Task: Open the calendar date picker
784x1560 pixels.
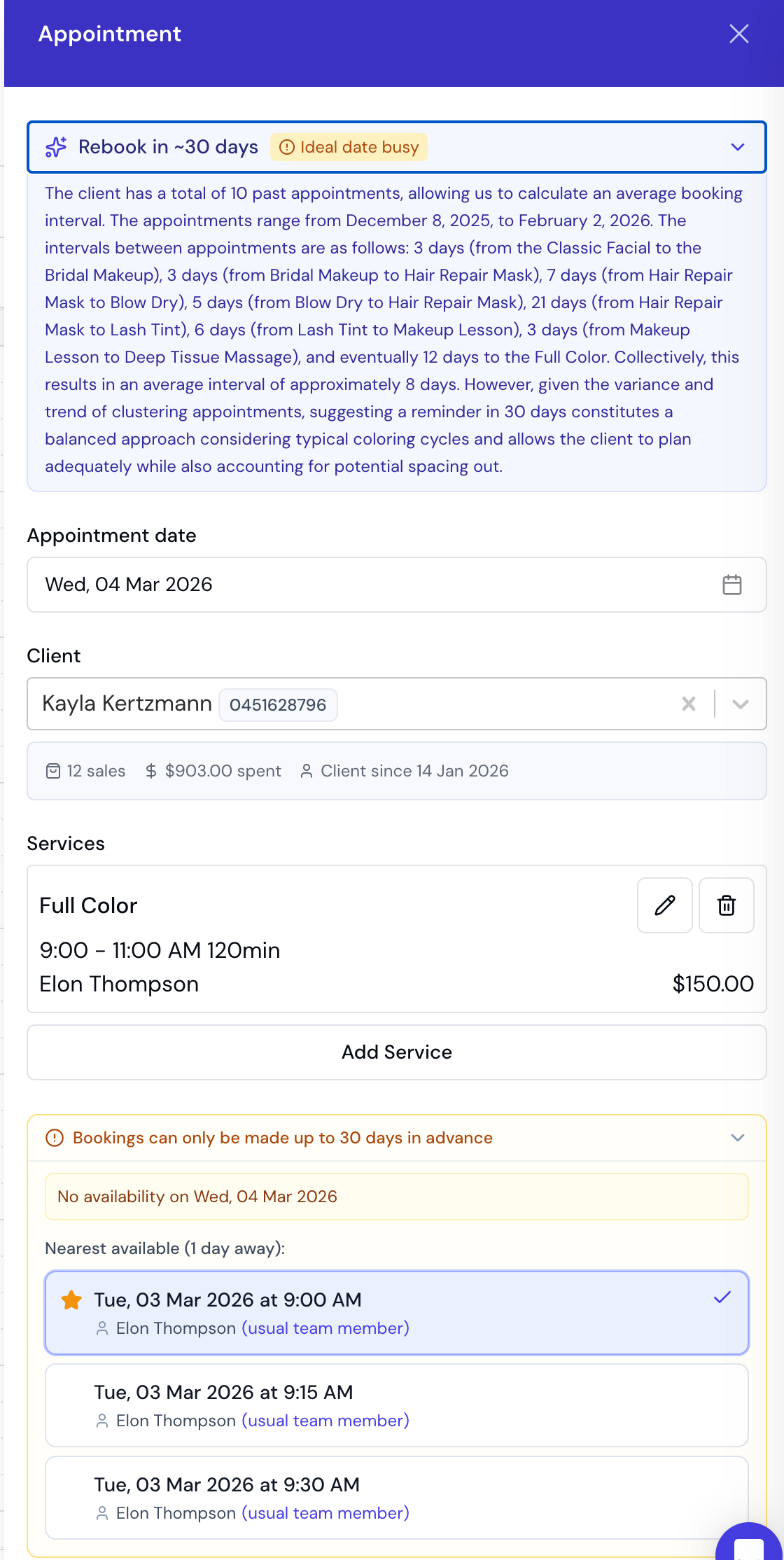Action: (732, 585)
